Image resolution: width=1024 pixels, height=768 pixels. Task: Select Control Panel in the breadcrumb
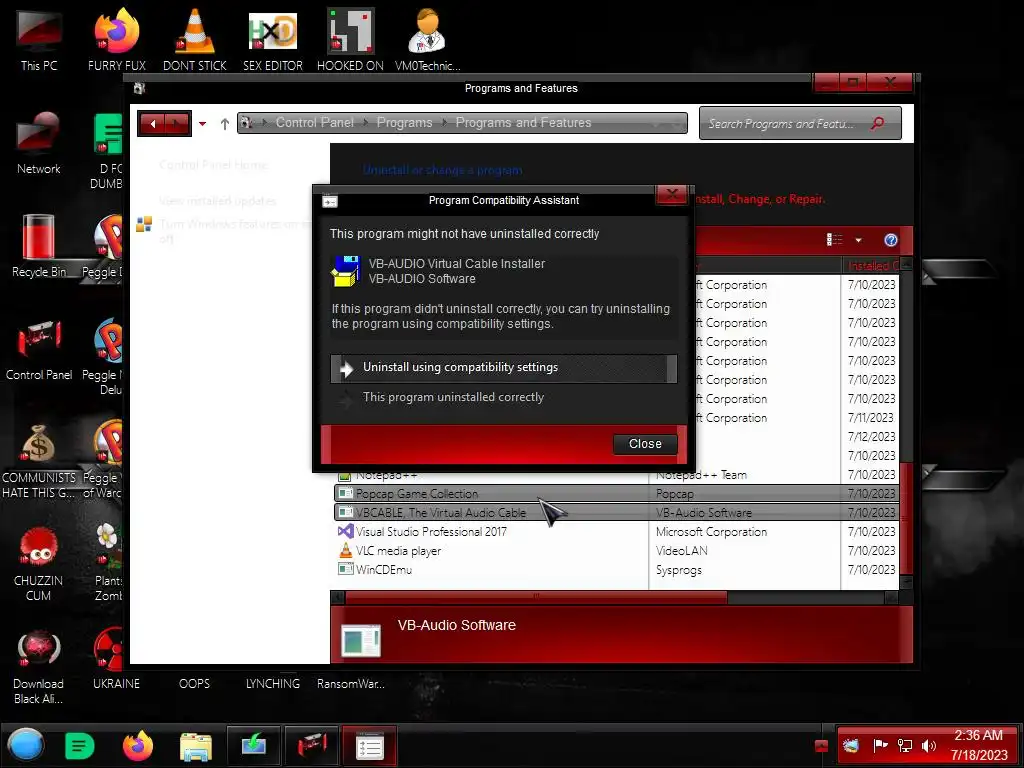point(314,122)
